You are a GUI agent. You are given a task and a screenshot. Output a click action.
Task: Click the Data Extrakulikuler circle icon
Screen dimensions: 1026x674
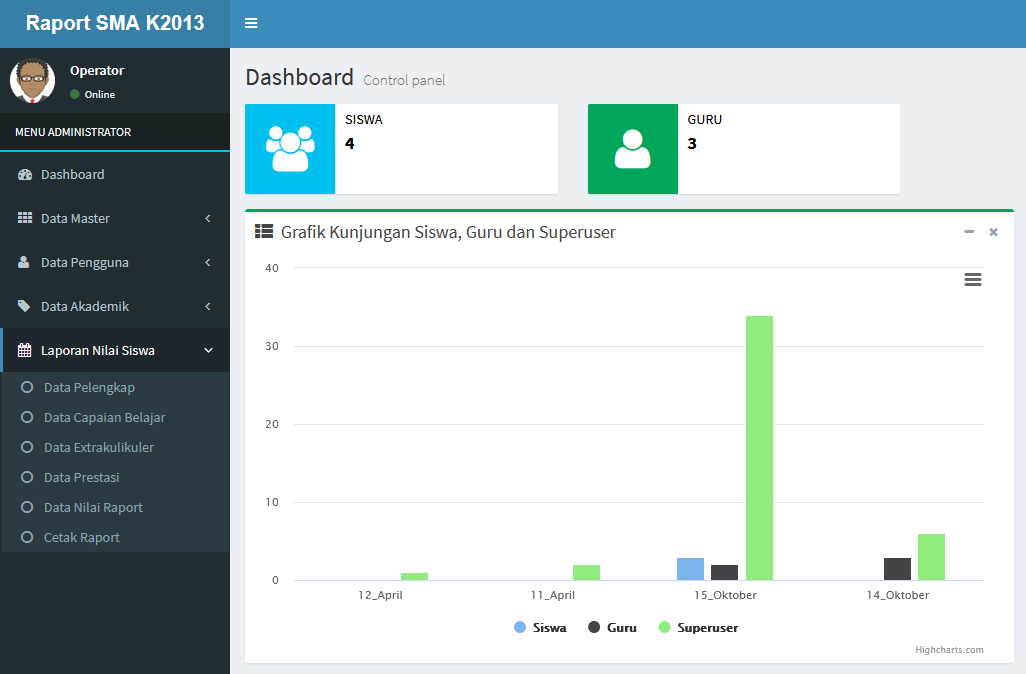coord(27,447)
